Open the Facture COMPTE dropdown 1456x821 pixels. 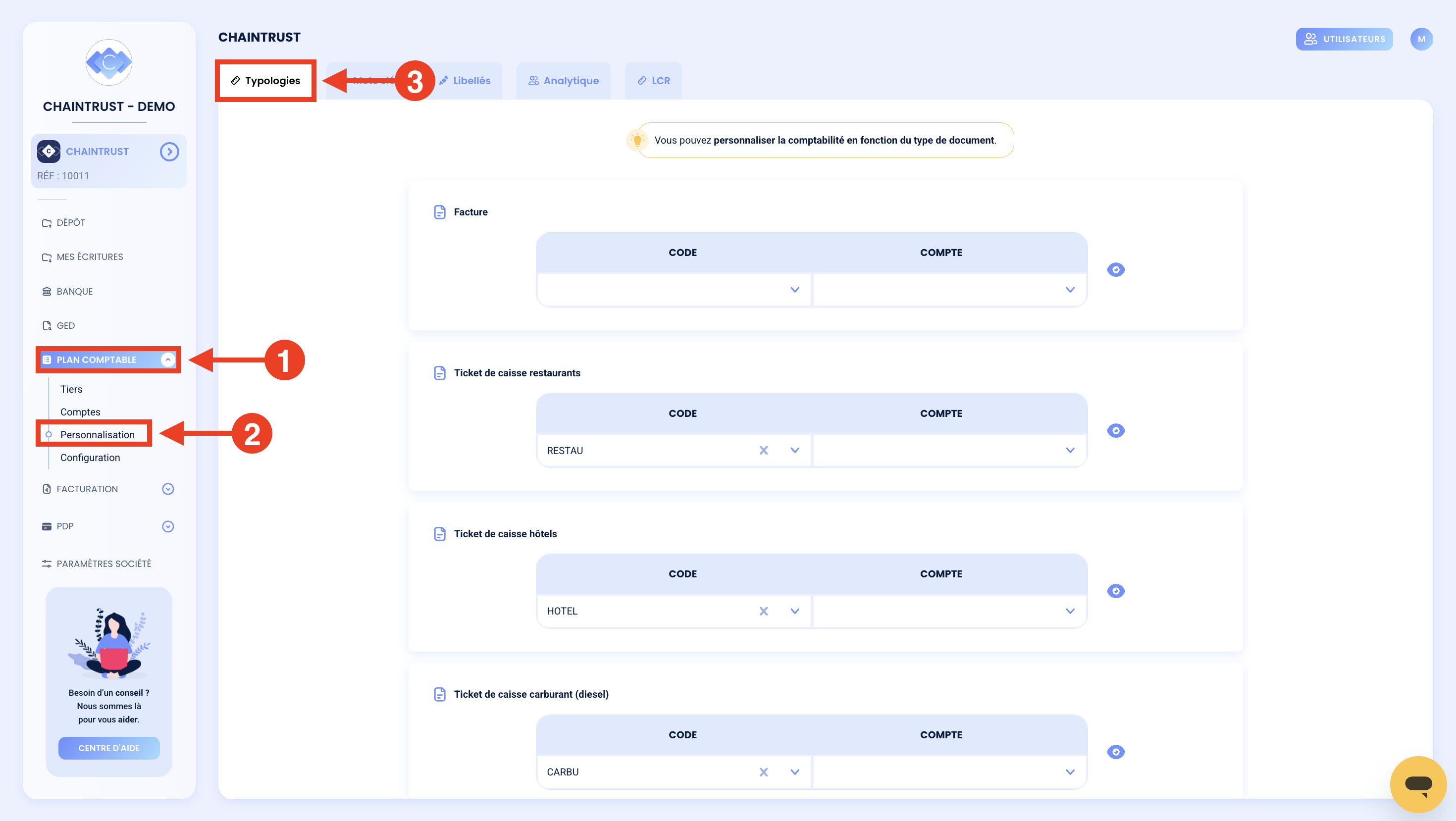949,290
